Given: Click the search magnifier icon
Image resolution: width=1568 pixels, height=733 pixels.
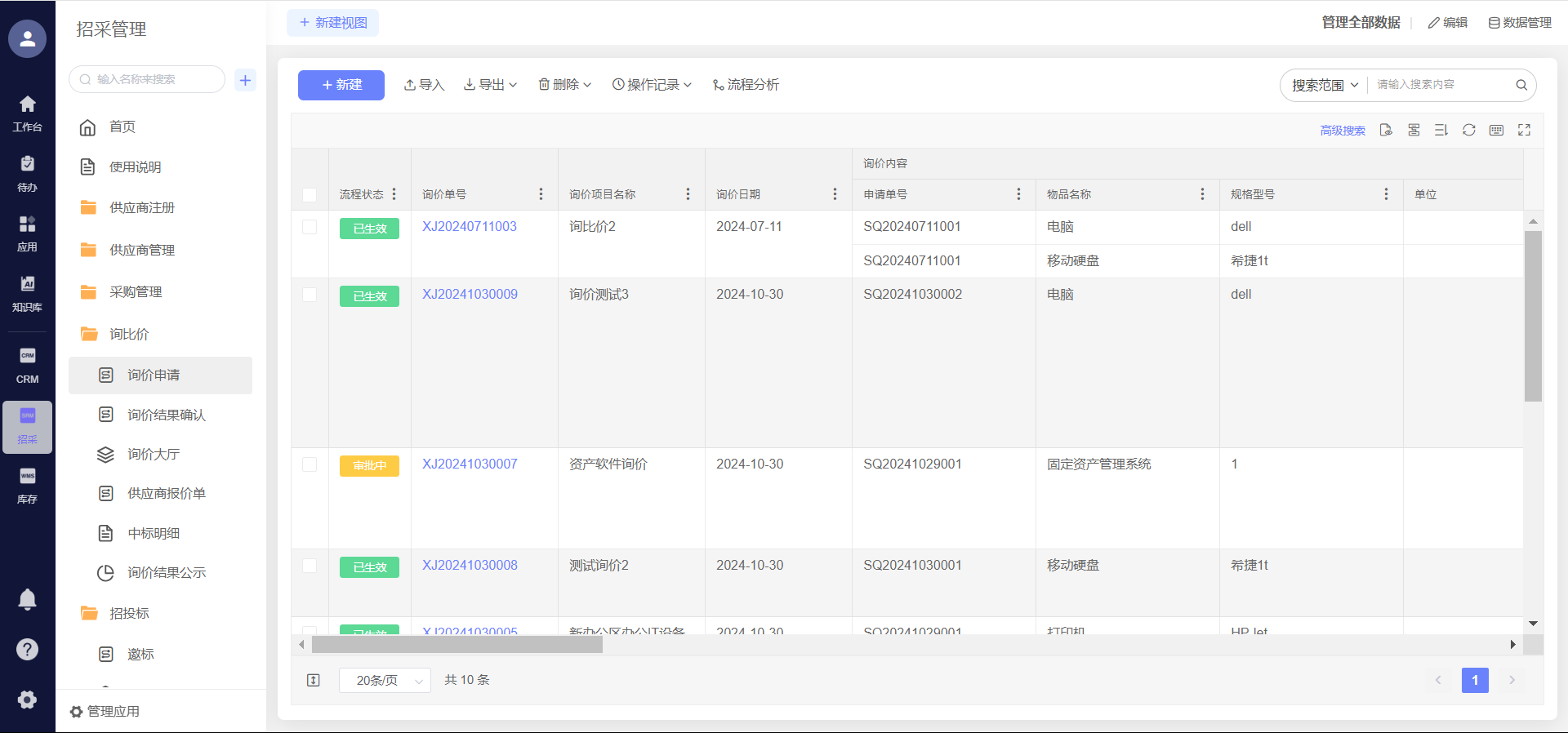Looking at the screenshot, I should pos(1521,85).
